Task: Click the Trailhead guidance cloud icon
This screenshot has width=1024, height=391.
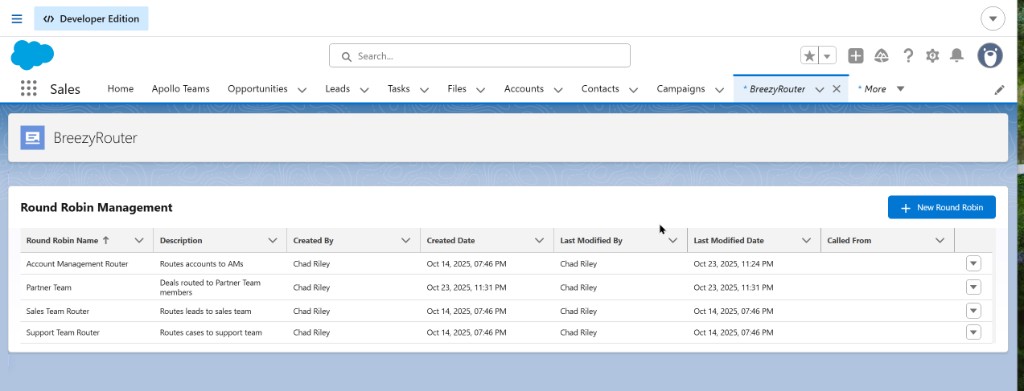Action: click(x=882, y=56)
